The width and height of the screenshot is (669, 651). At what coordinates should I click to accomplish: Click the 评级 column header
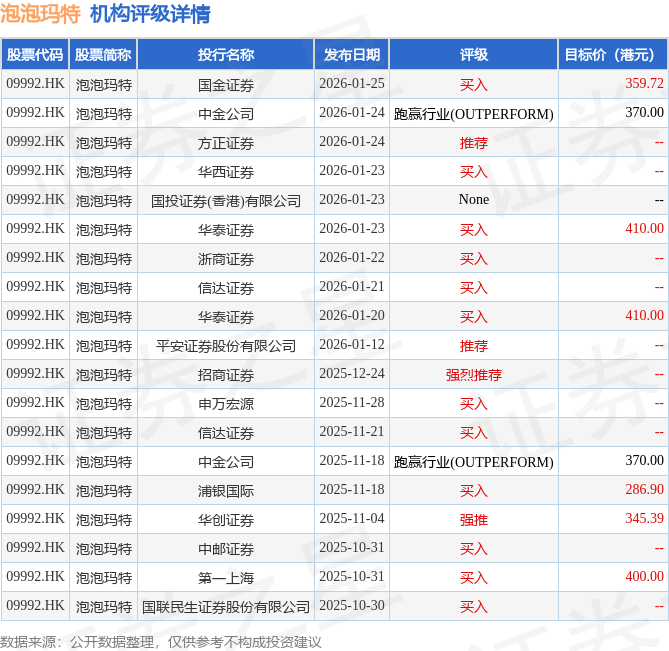[x=474, y=54]
